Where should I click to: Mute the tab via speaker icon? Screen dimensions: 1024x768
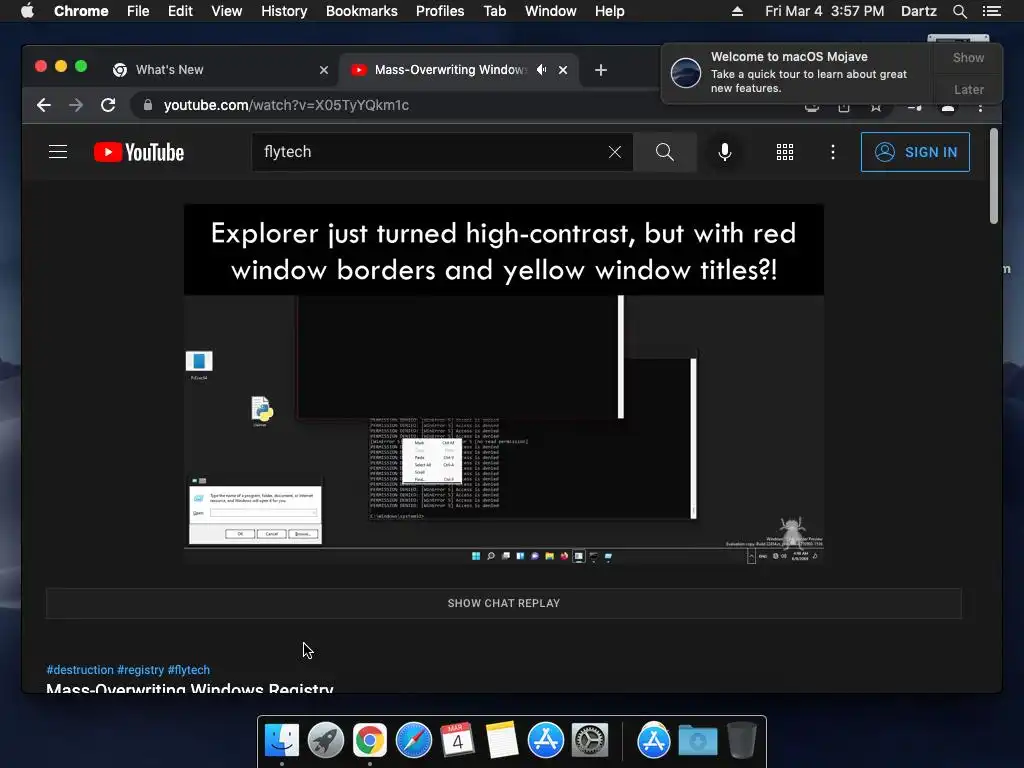click(x=541, y=70)
